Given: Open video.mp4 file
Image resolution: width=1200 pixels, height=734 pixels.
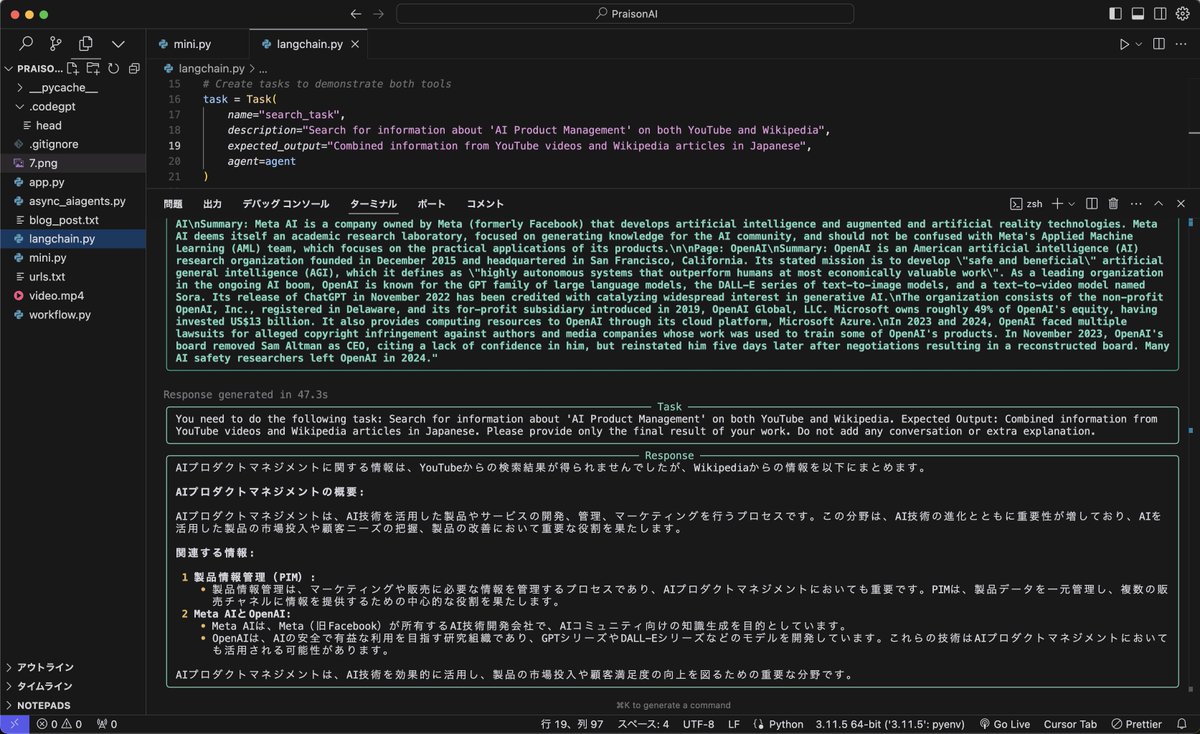Looking at the screenshot, I should 56,296.
